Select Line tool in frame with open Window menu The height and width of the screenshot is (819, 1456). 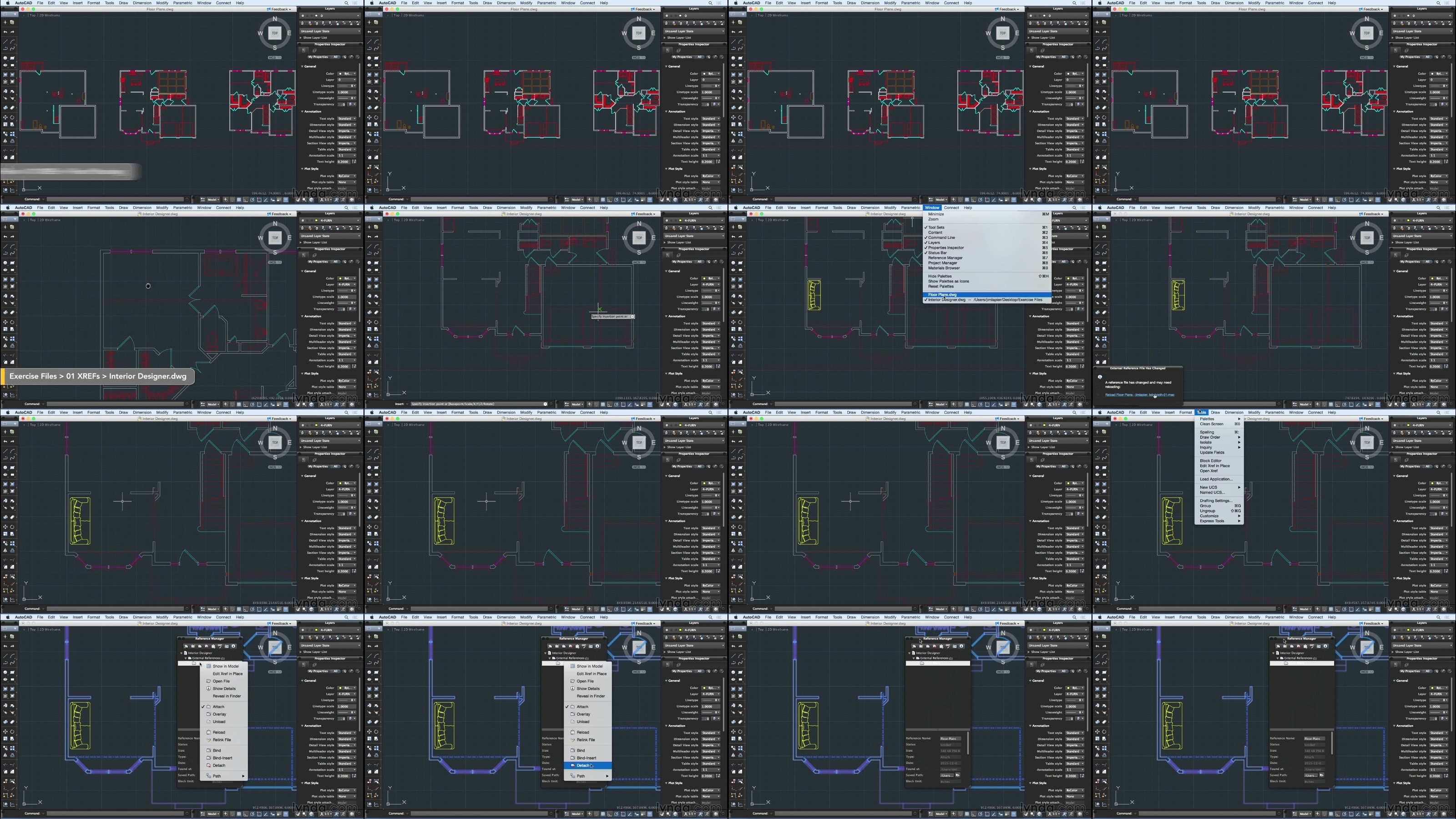733,247
